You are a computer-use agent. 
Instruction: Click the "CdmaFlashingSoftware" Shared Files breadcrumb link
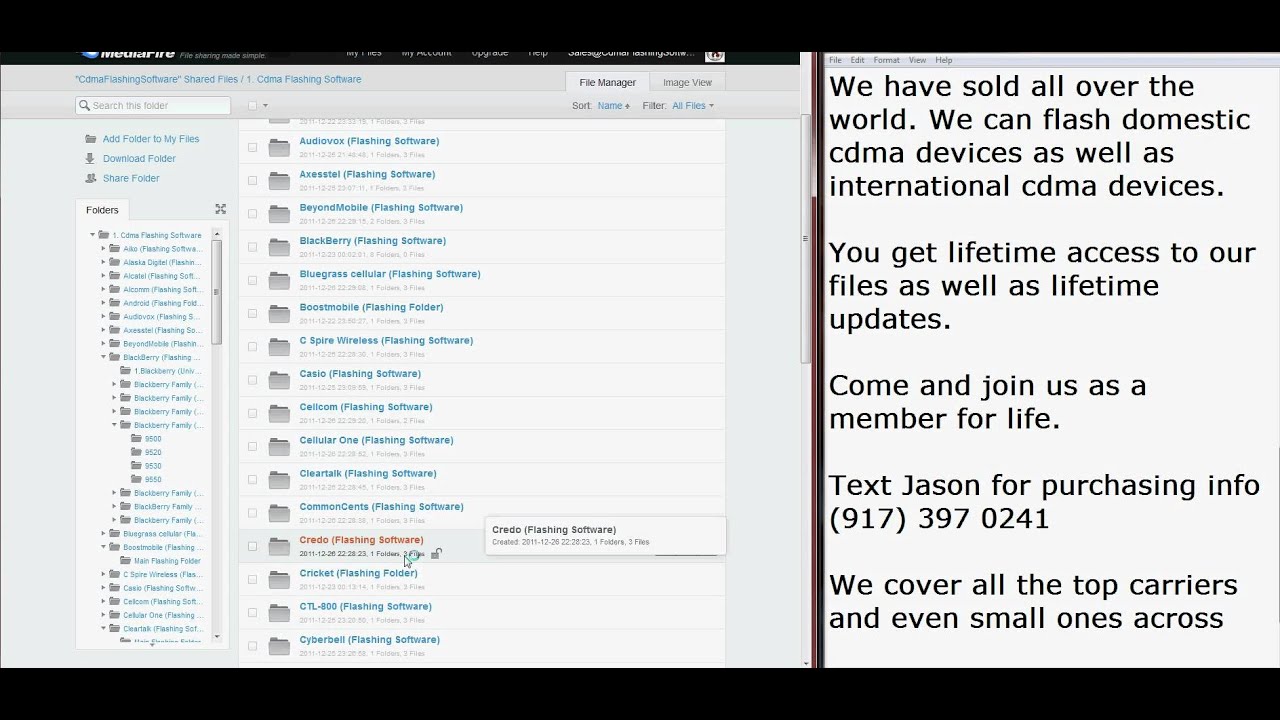157,79
